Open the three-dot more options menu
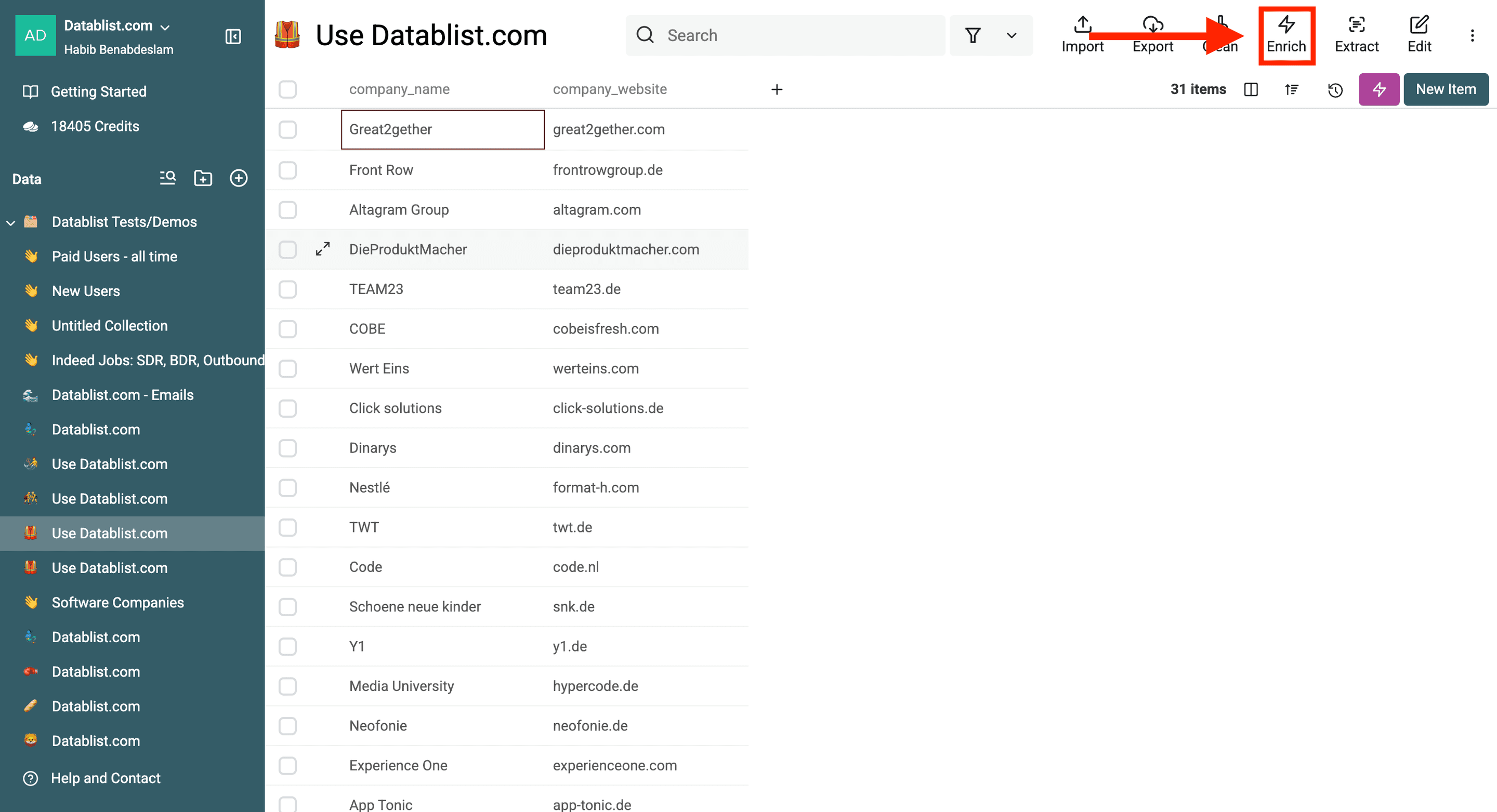This screenshot has width=1497, height=812. tap(1472, 36)
